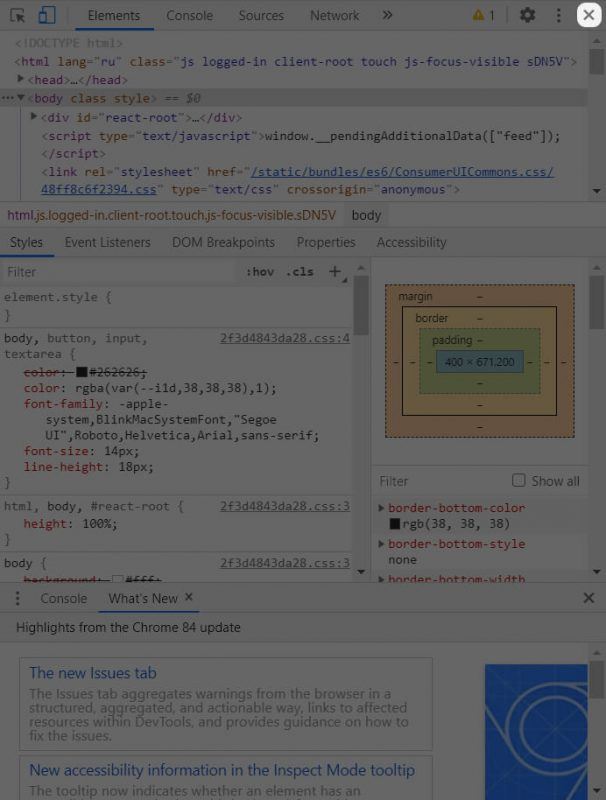This screenshot has height=800, width=606.
Task: Click the 400 × 671.200 content box
Action: click(x=479, y=362)
